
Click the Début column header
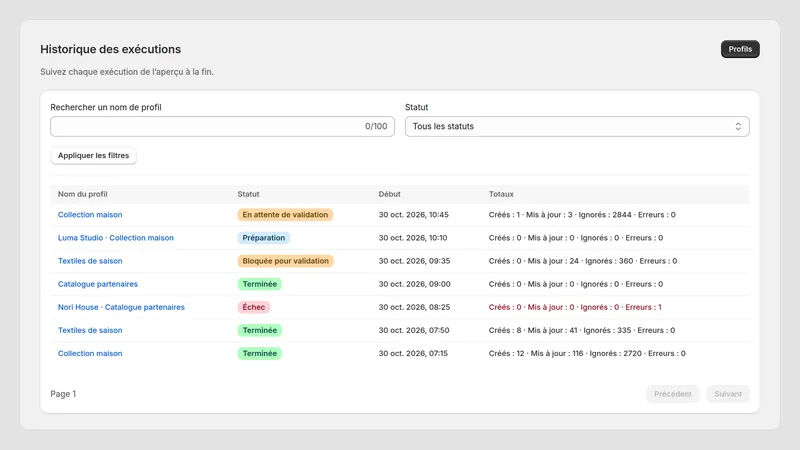click(389, 194)
